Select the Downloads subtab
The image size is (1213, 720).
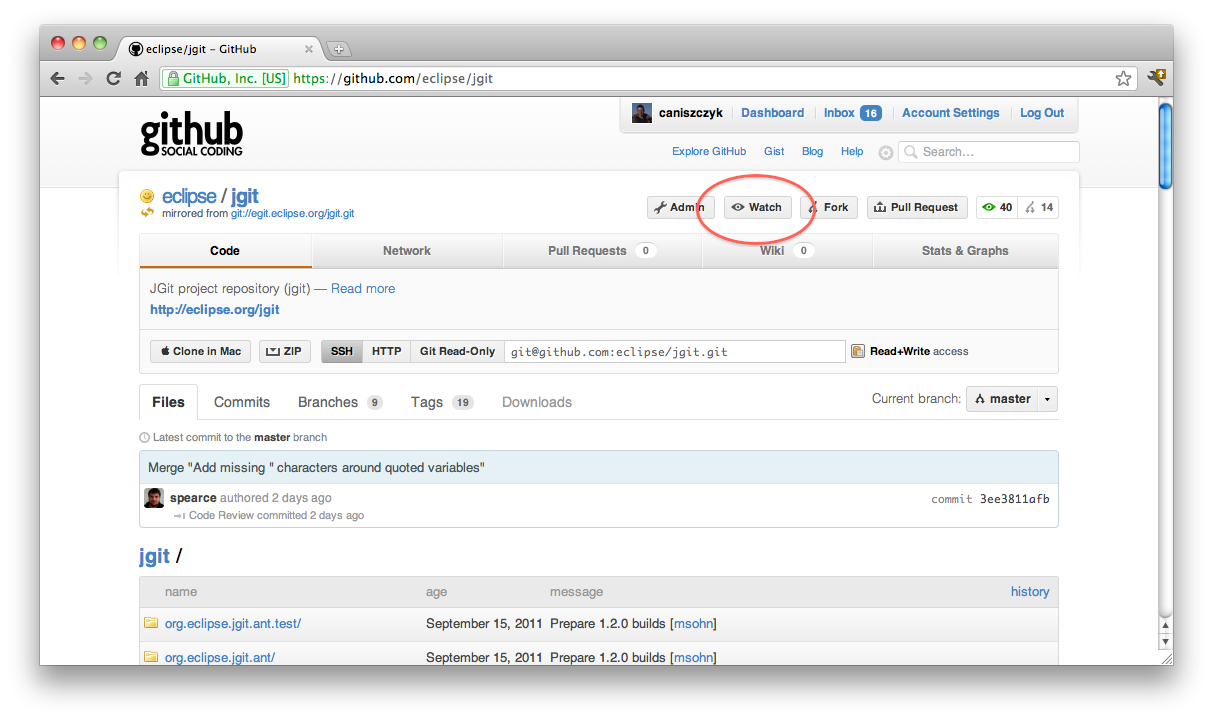point(537,402)
